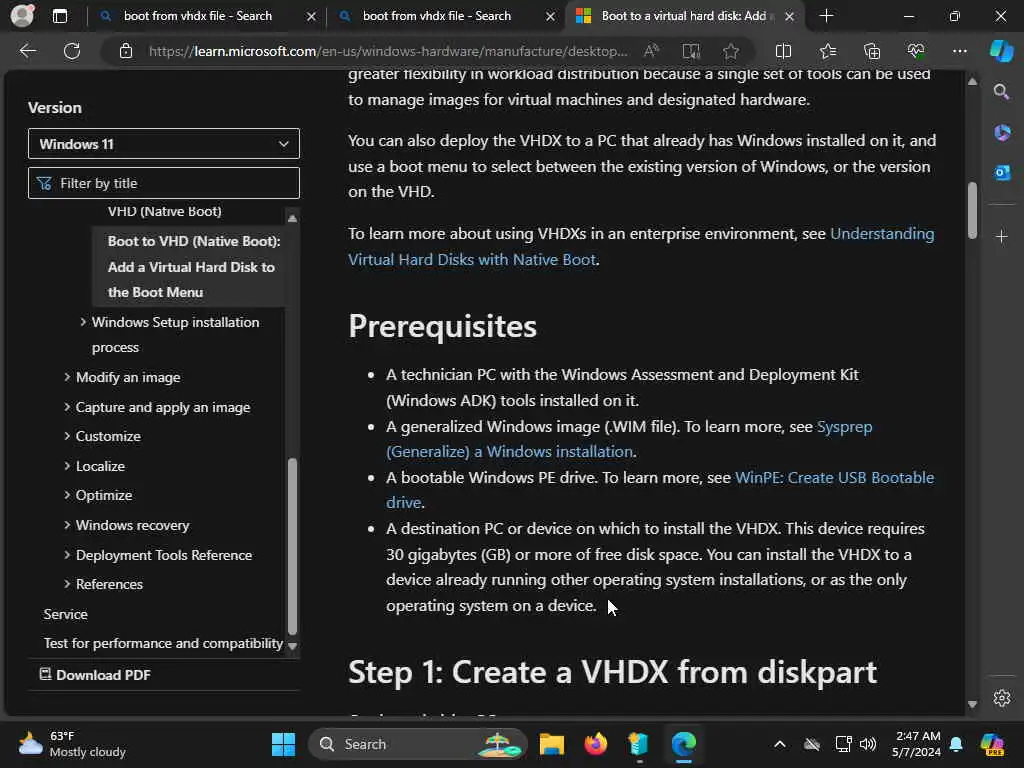Open Understanding Virtual Hard Disks with Native Boot link
Image resolution: width=1024 pixels, height=768 pixels.
point(641,246)
